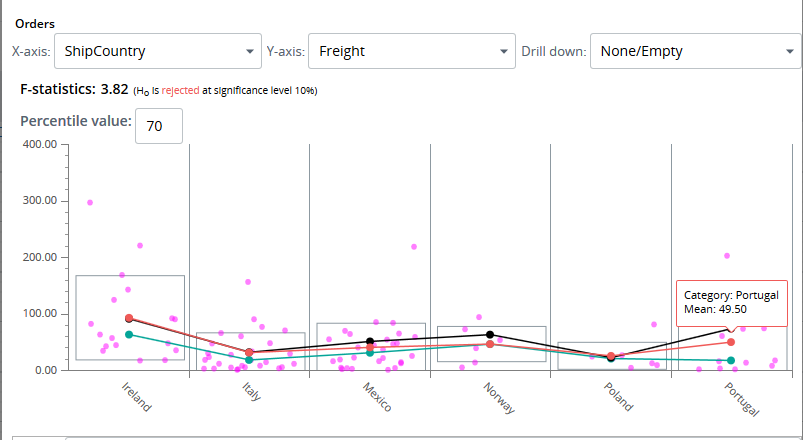This screenshot has height=440, width=803.
Task: Click the Norway x-axis category label
Action: pos(497,397)
